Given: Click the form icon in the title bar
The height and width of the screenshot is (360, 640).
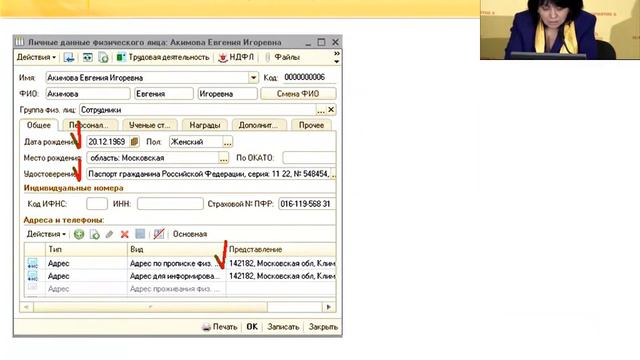Looking at the screenshot, I should click(x=20, y=42).
